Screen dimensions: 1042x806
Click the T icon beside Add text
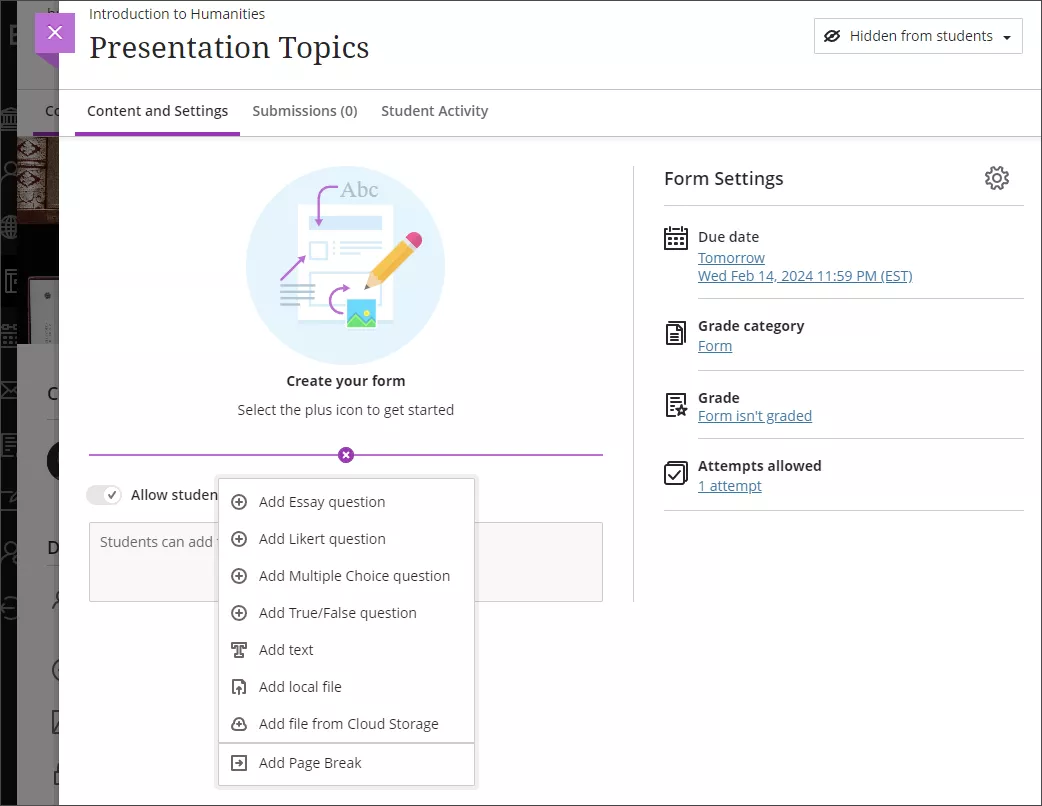point(239,649)
